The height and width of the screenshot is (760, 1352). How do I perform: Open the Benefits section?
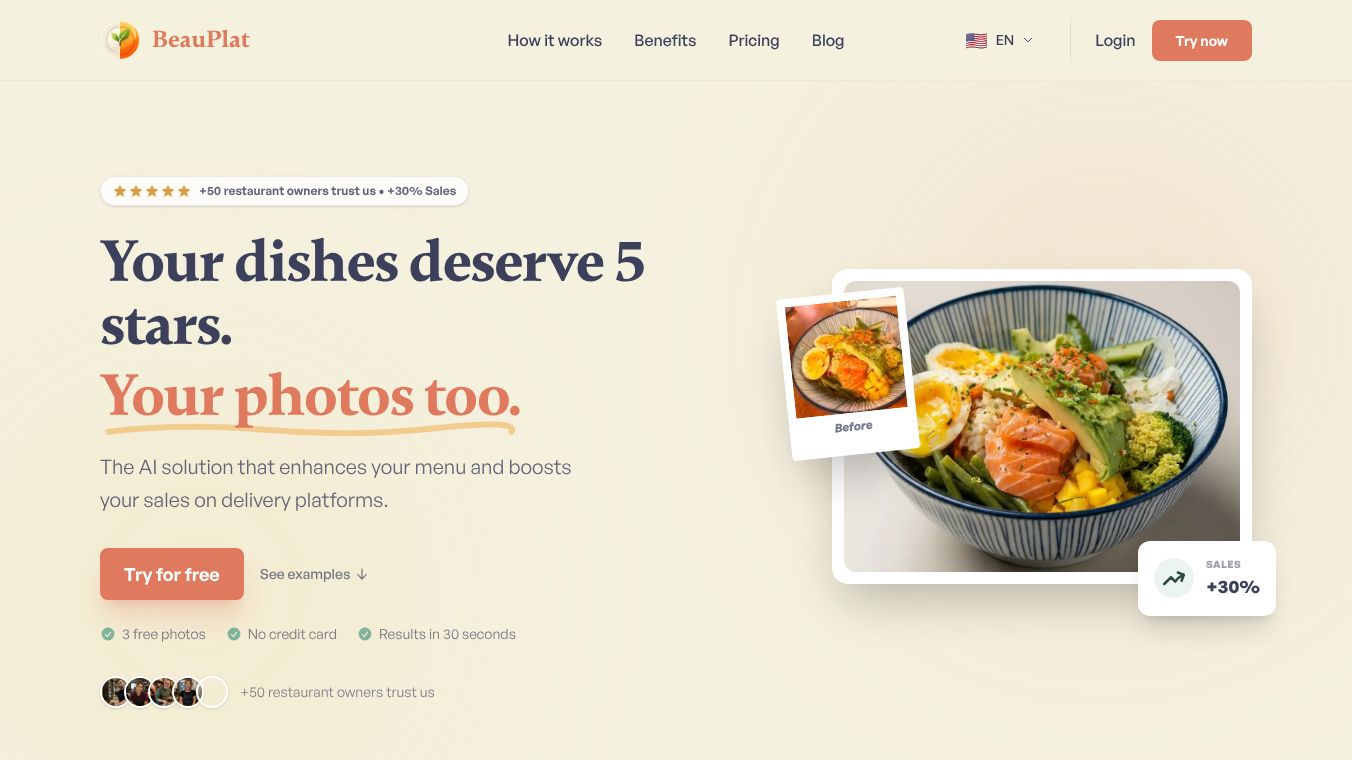coord(665,41)
